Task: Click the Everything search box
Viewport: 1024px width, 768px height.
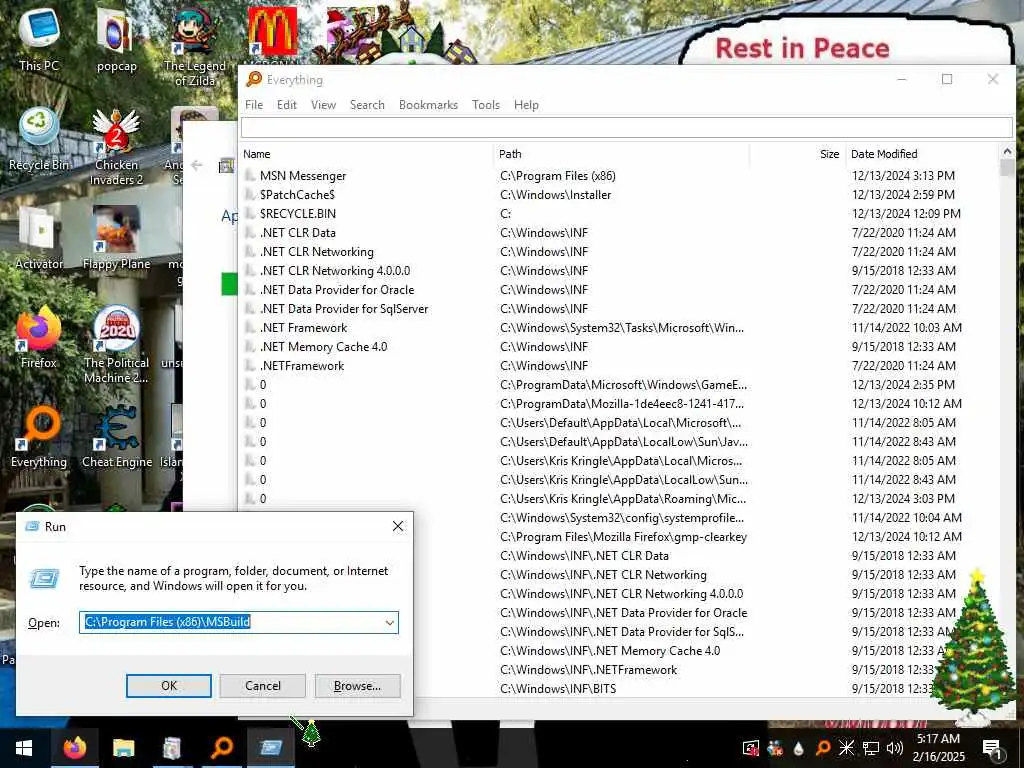Action: pos(626,127)
